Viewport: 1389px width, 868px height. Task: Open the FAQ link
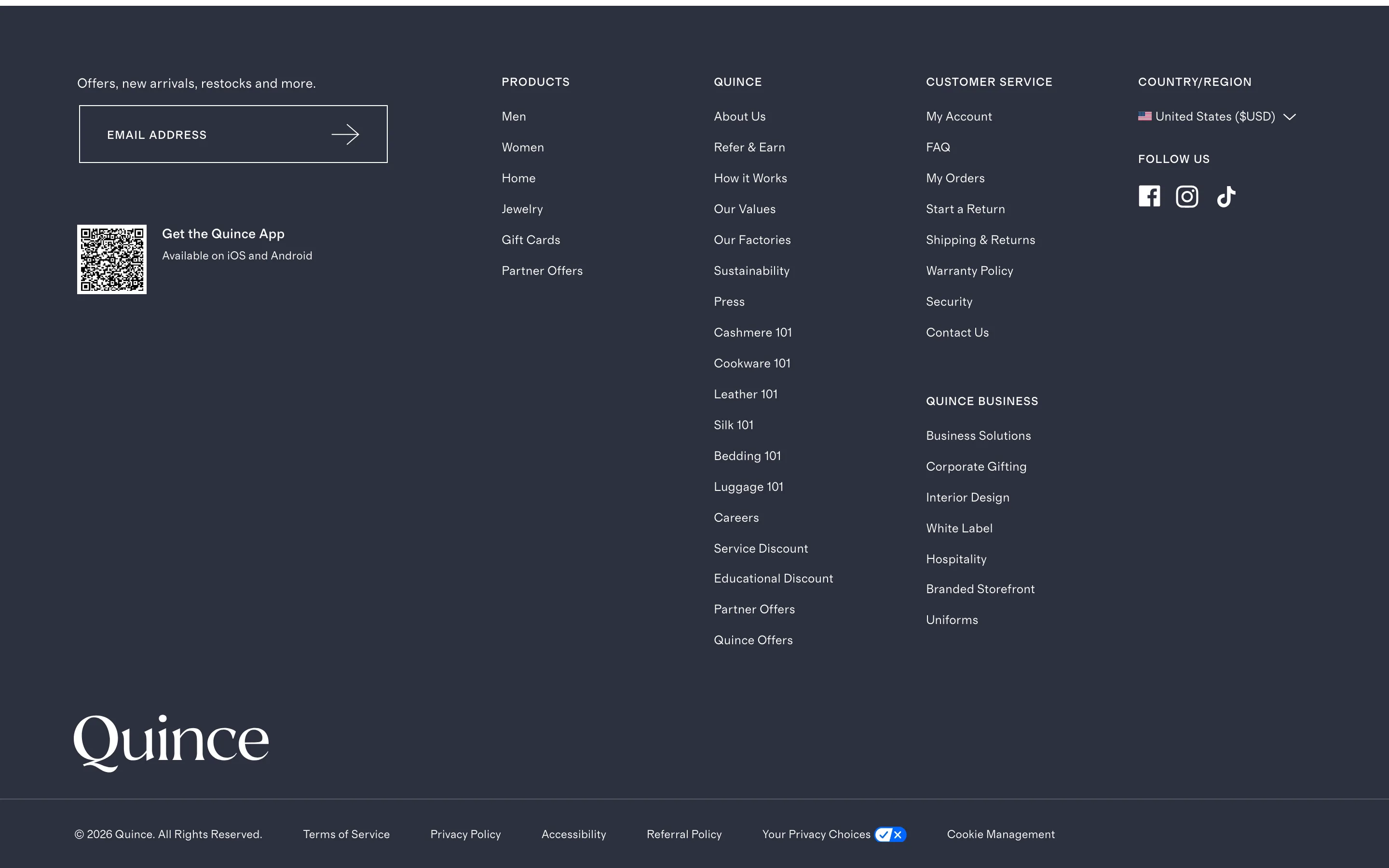938,148
